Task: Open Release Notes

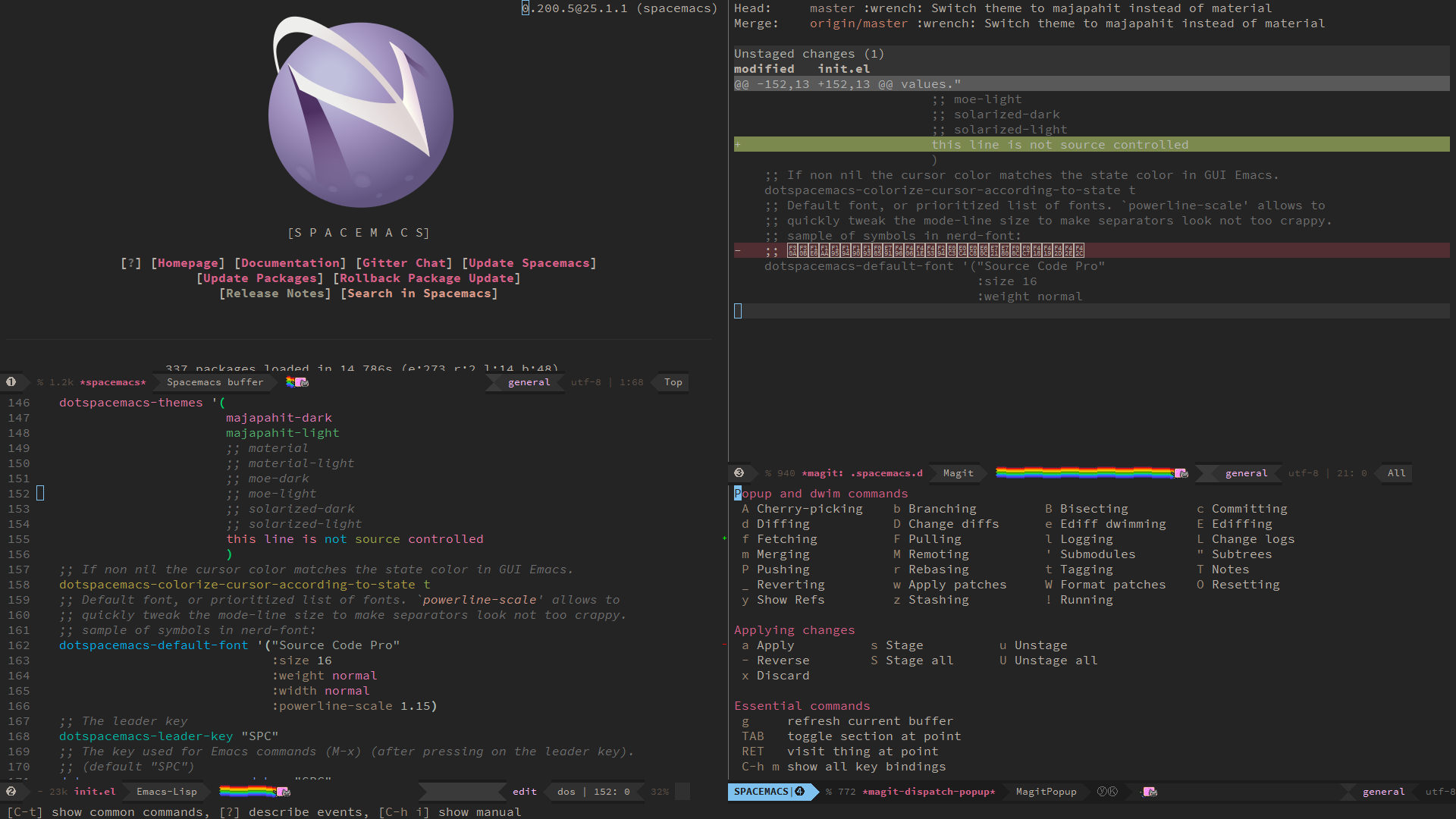Action: [x=275, y=293]
